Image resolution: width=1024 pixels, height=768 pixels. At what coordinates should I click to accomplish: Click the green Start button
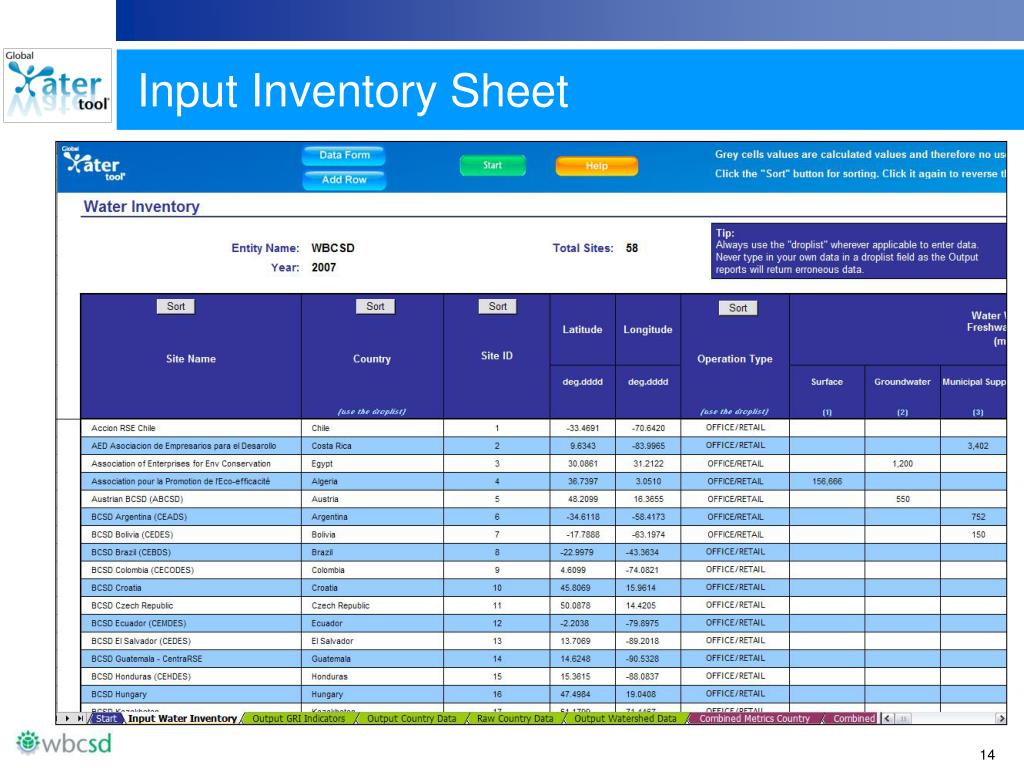coord(492,165)
